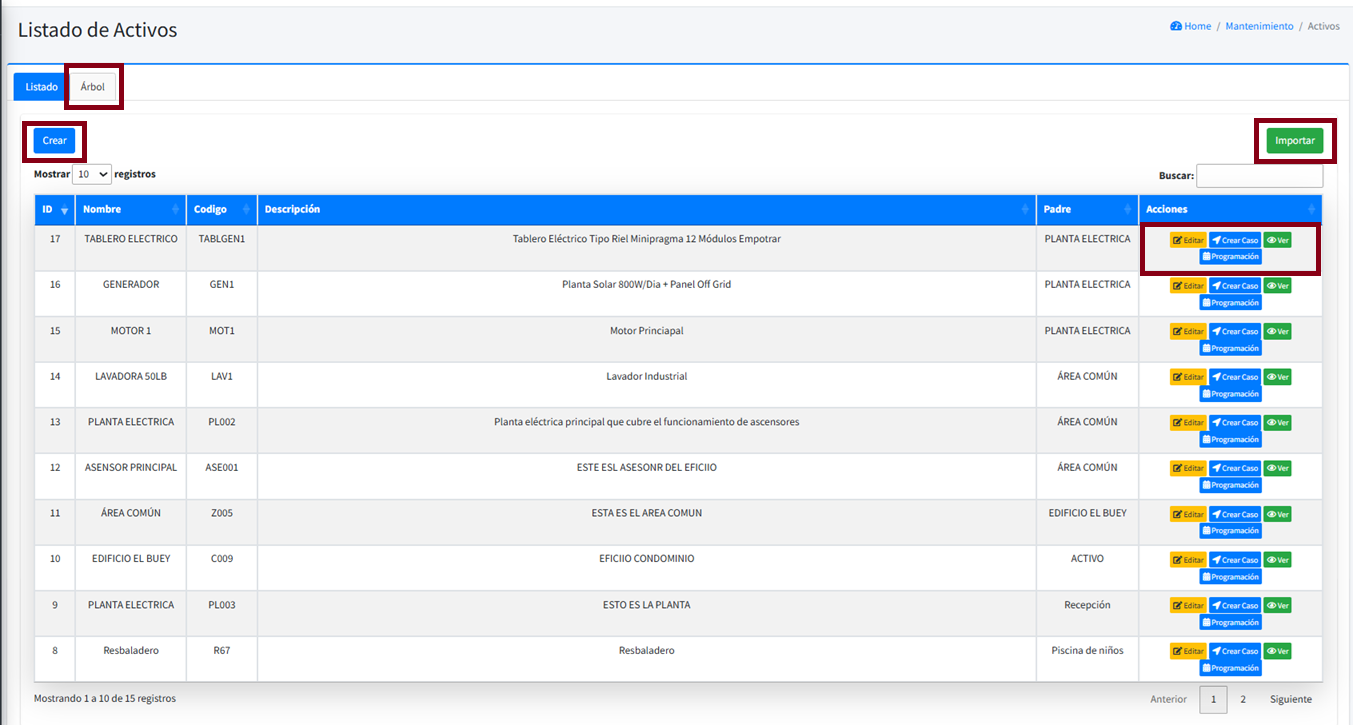This screenshot has width=1353, height=725.
Task: Click Editar for TABLERO ELECTRICO row
Action: (x=1188, y=240)
